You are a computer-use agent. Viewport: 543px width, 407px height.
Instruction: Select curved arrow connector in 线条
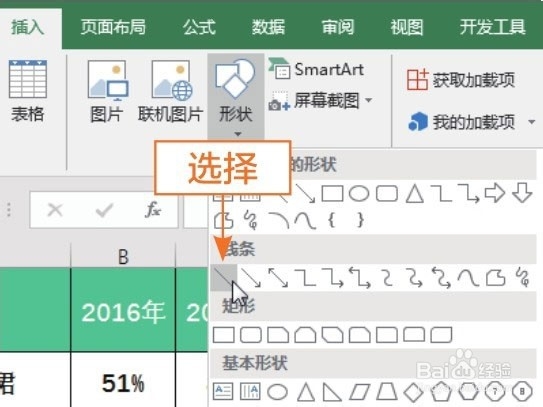(414, 278)
